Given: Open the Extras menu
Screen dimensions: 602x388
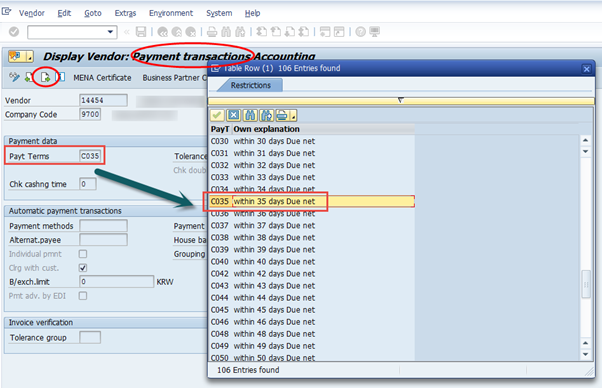Looking at the screenshot, I should pos(125,13).
